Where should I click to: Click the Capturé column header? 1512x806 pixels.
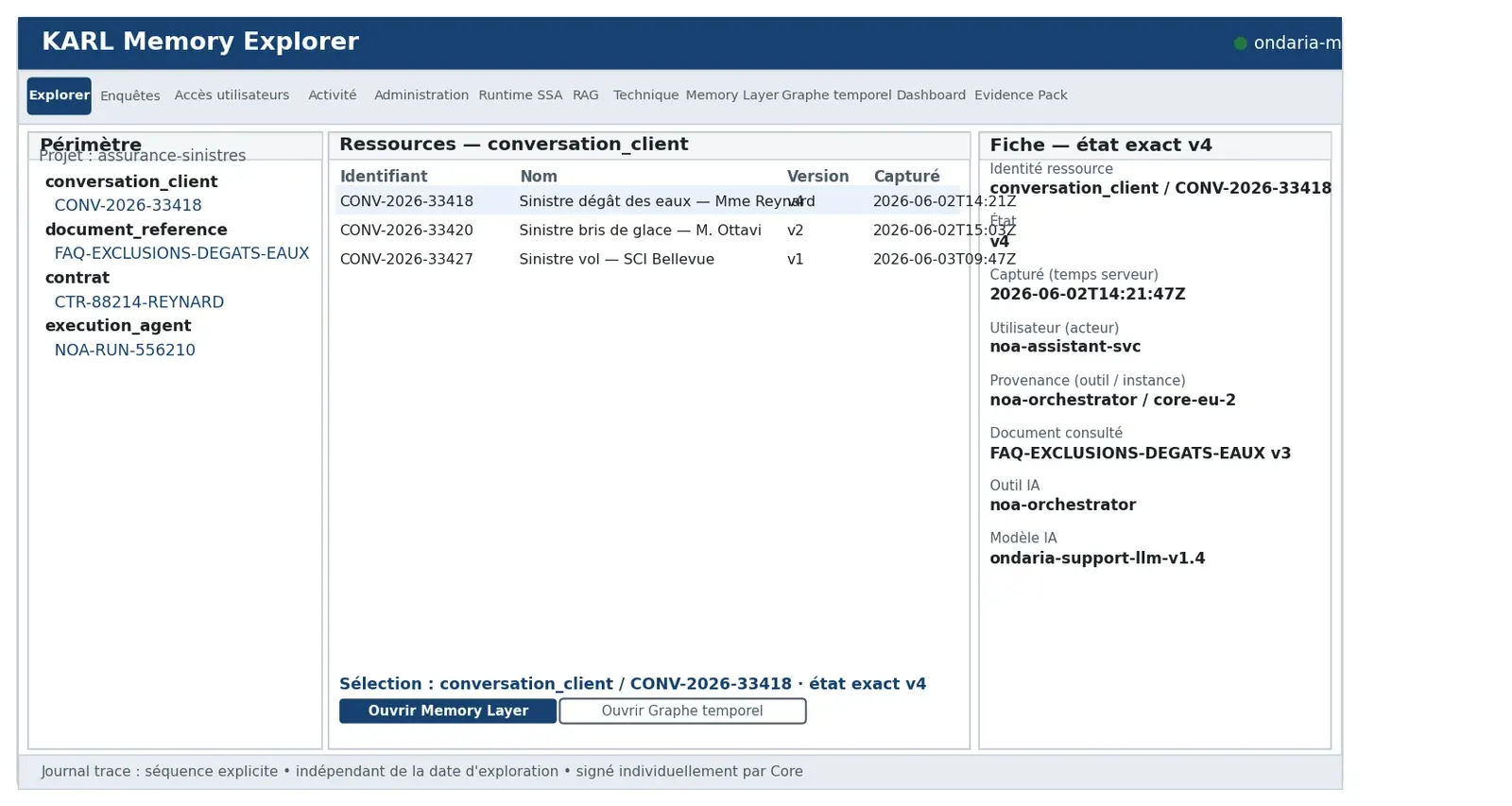[906, 177]
